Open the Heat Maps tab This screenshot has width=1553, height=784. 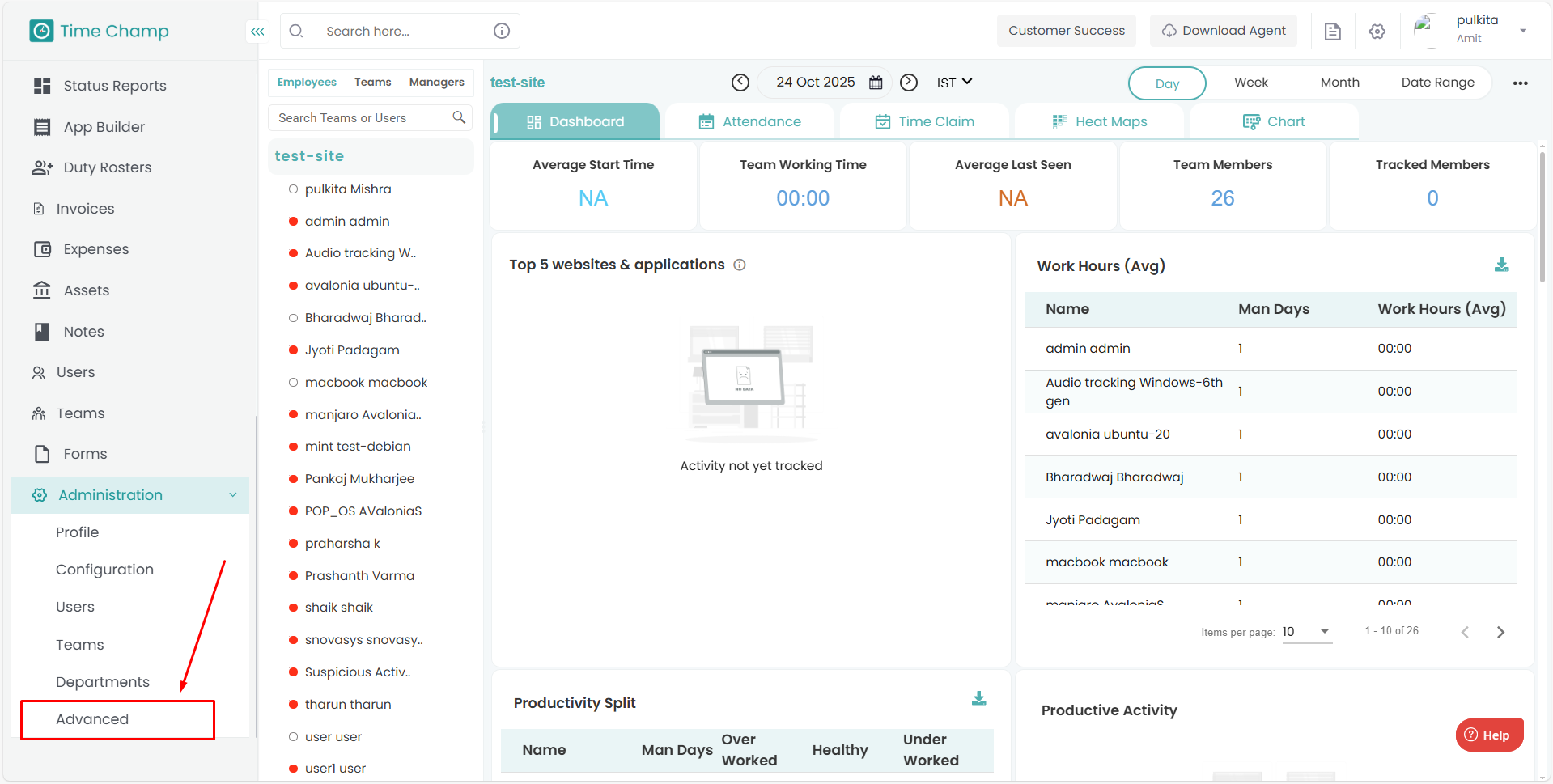click(x=1099, y=122)
